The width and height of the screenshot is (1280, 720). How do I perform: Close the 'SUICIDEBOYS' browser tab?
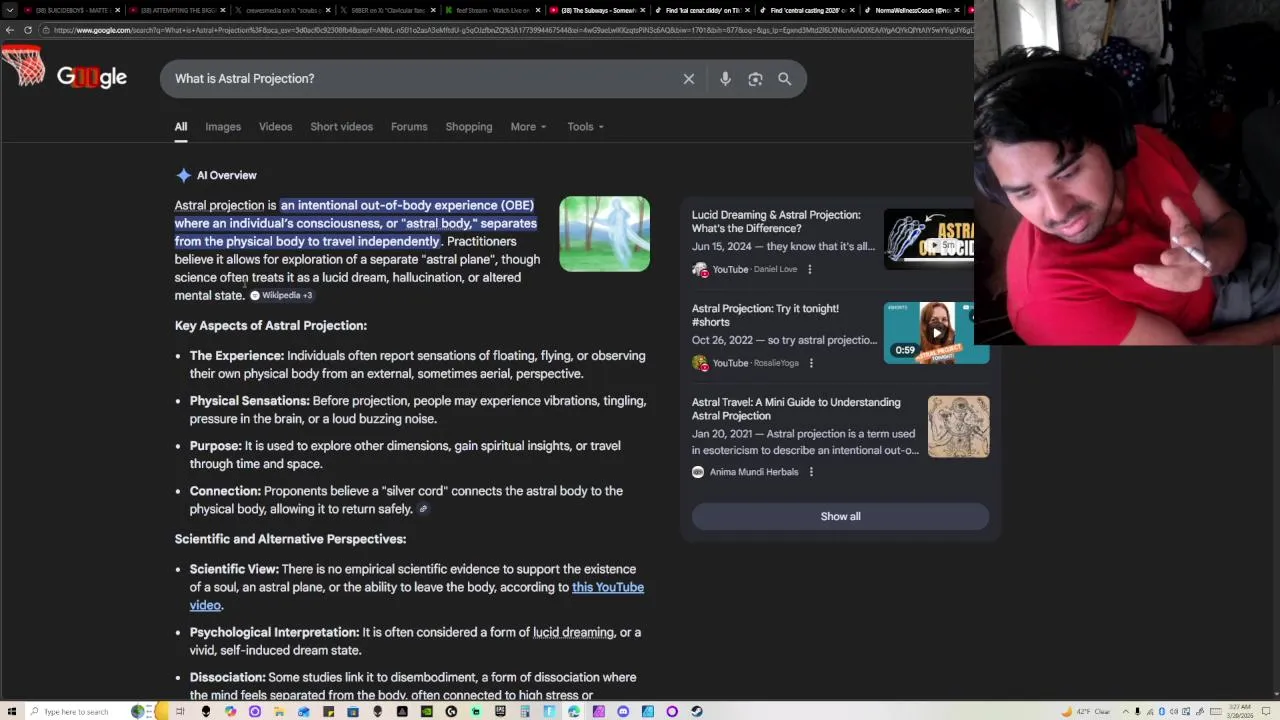tap(117, 10)
